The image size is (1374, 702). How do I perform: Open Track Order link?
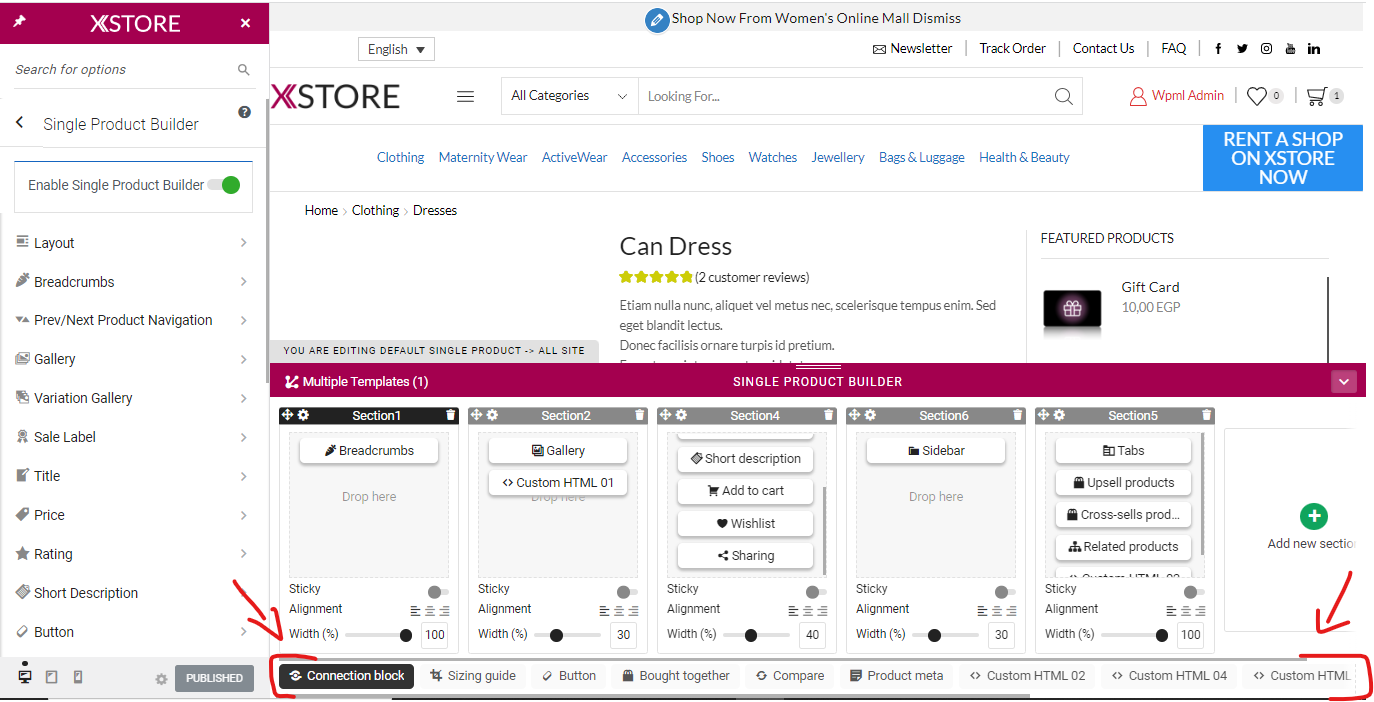click(1012, 48)
